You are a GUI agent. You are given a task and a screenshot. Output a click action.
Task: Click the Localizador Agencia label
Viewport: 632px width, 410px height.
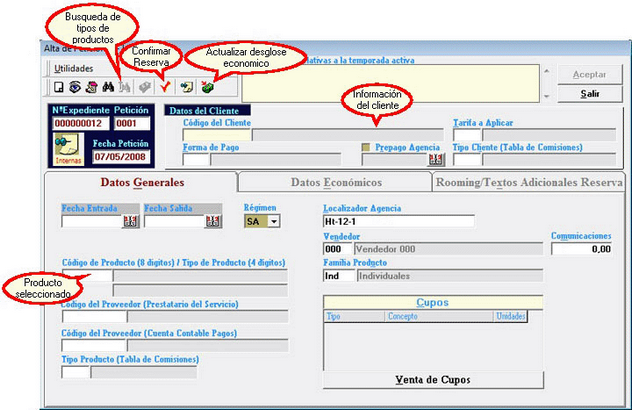tap(362, 208)
